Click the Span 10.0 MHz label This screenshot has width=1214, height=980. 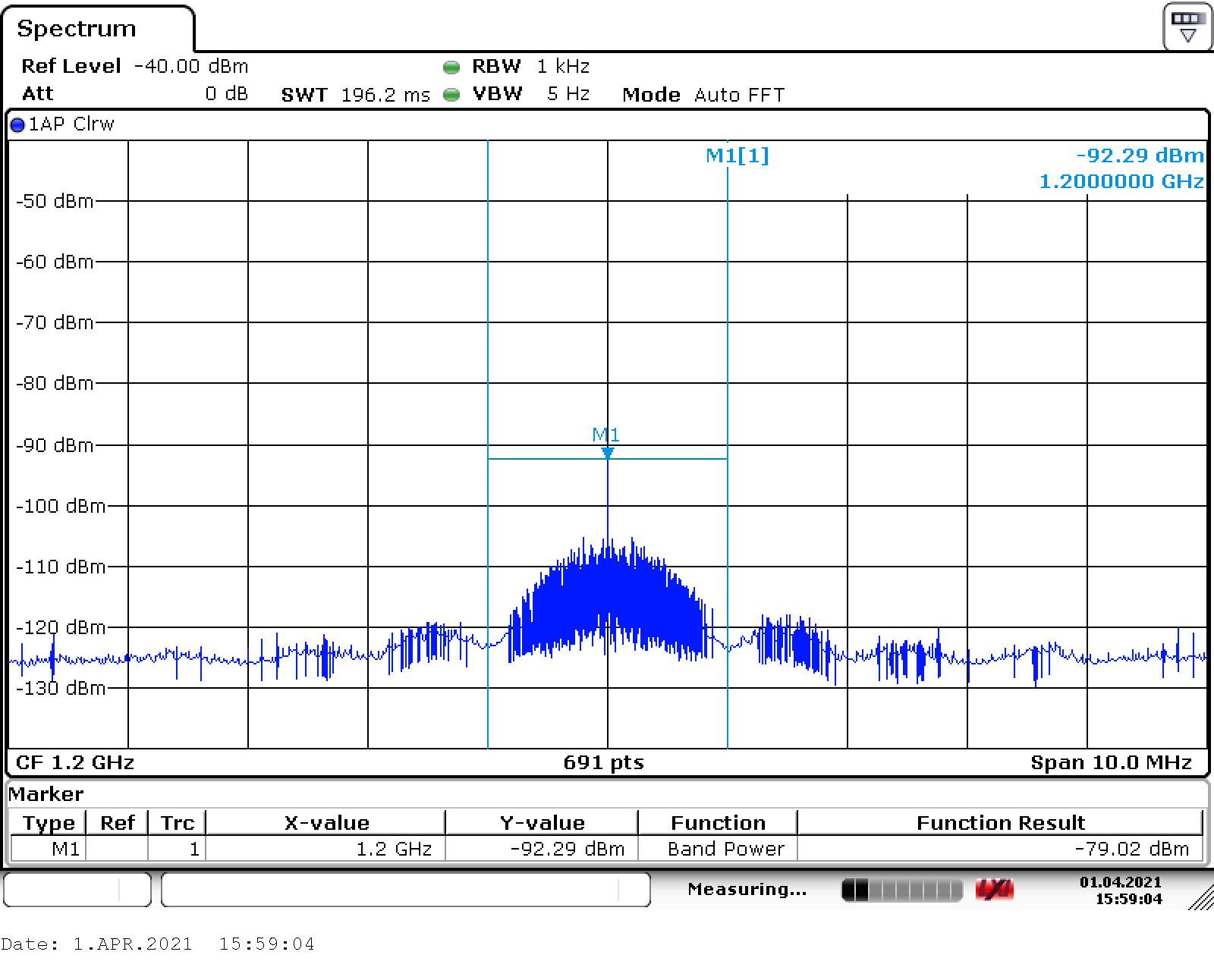click(1111, 762)
